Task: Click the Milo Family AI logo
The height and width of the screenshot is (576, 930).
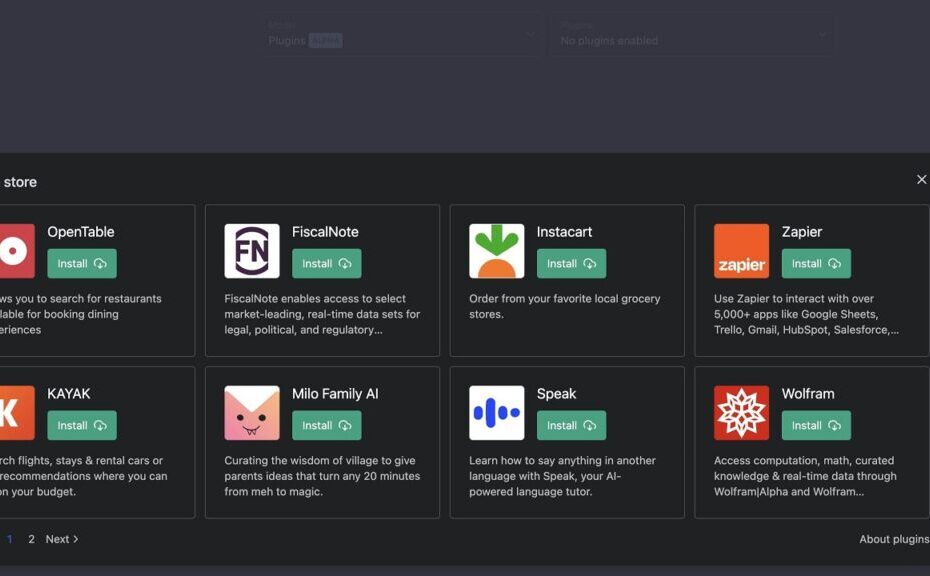Action: click(252, 413)
